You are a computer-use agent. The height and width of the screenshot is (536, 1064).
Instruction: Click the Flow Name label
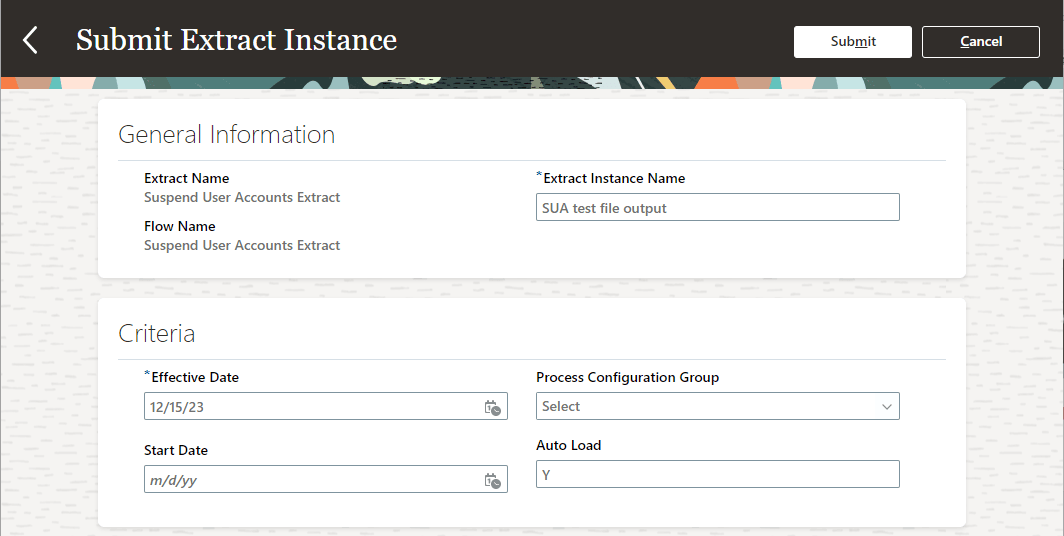pos(179,226)
